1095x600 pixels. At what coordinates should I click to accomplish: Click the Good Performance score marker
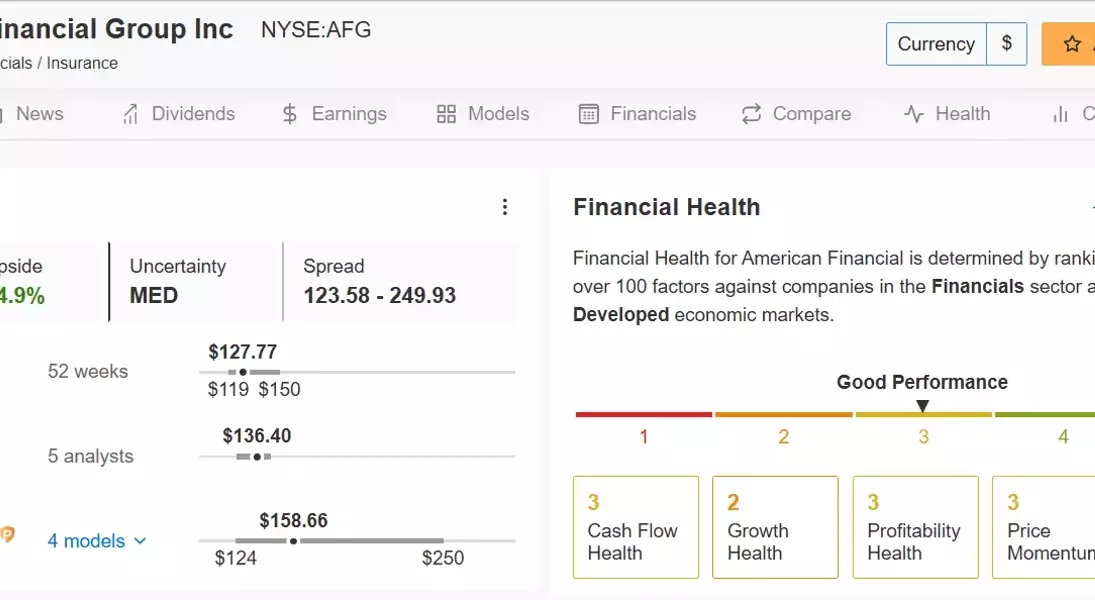point(923,406)
